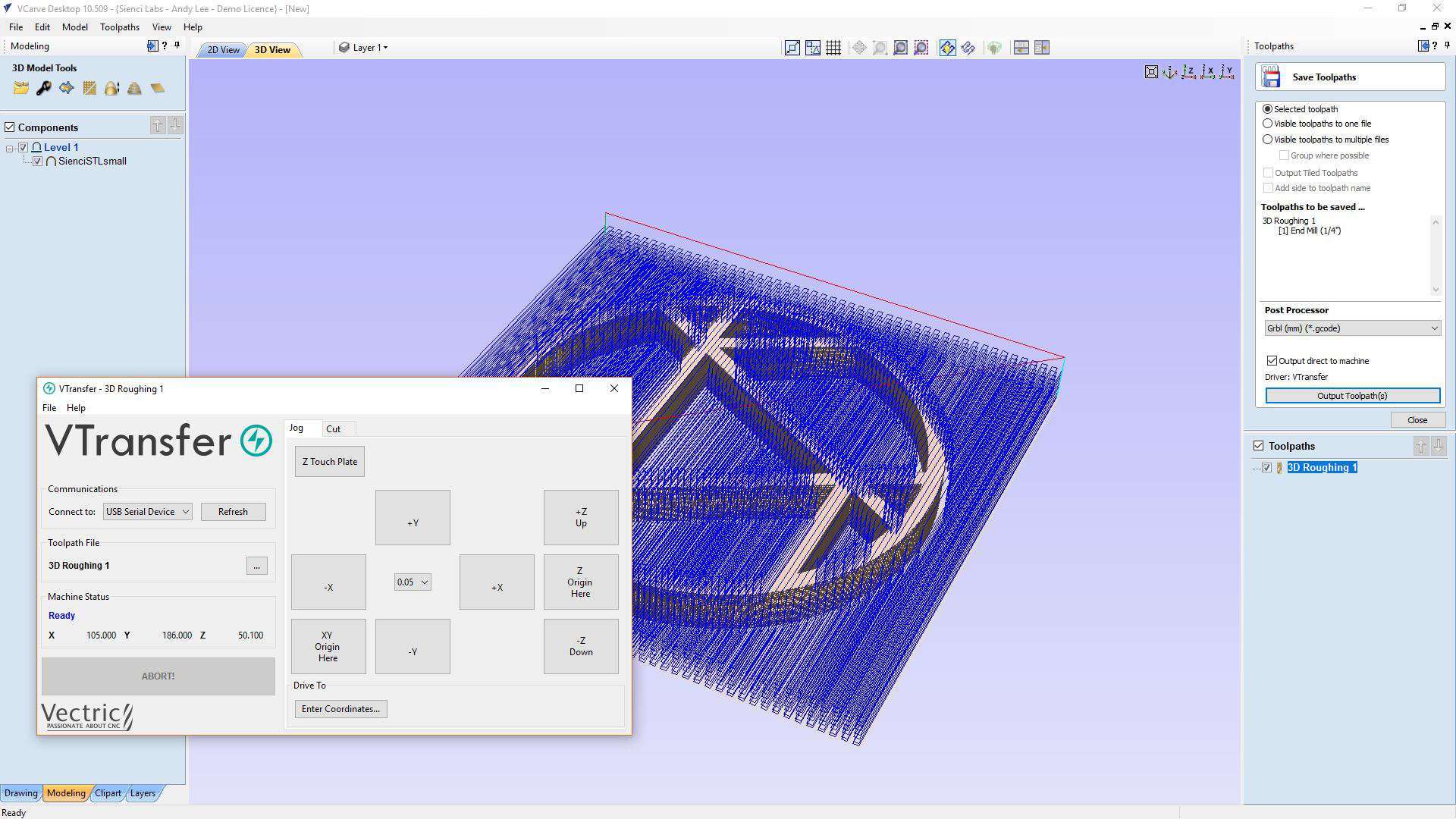Click the Save Toolpaths floppy disk icon
This screenshot has height=819, width=1456.
(x=1272, y=77)
